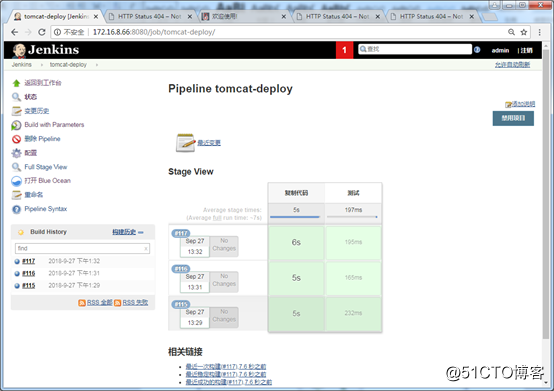Viewport: 554px width, 391px height.
Task: Open build #115 link in history
Action: point(29,286)
